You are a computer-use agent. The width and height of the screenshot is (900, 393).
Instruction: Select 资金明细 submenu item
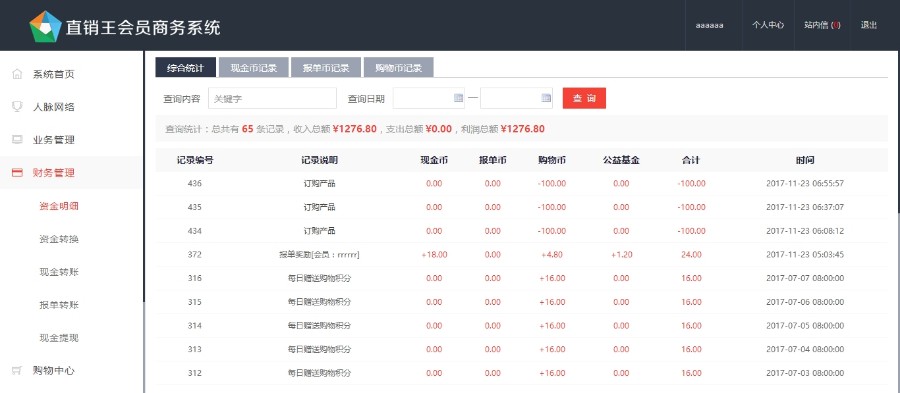59,206
